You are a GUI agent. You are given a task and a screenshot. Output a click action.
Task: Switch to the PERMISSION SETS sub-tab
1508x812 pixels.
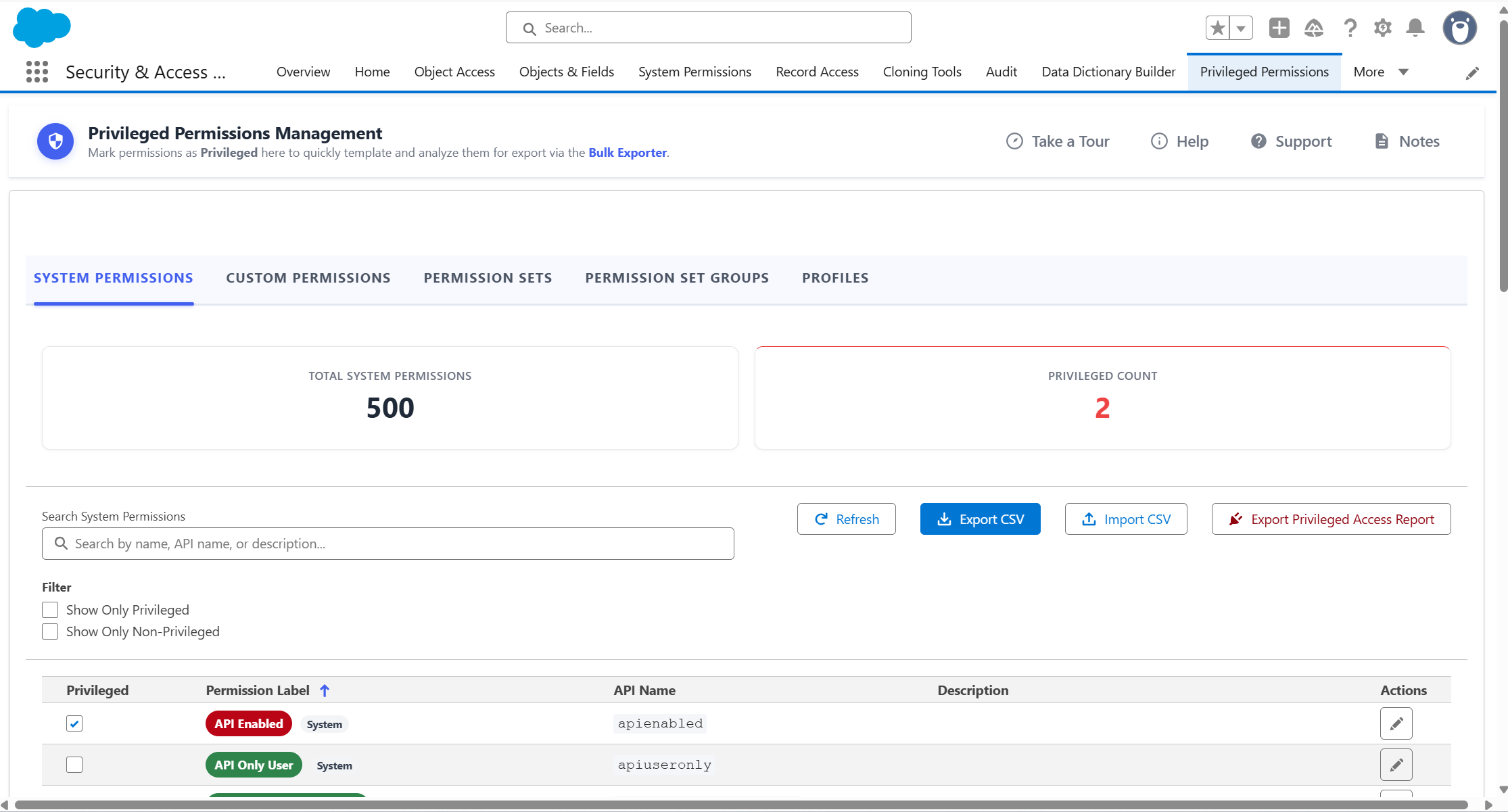[488, 278]
